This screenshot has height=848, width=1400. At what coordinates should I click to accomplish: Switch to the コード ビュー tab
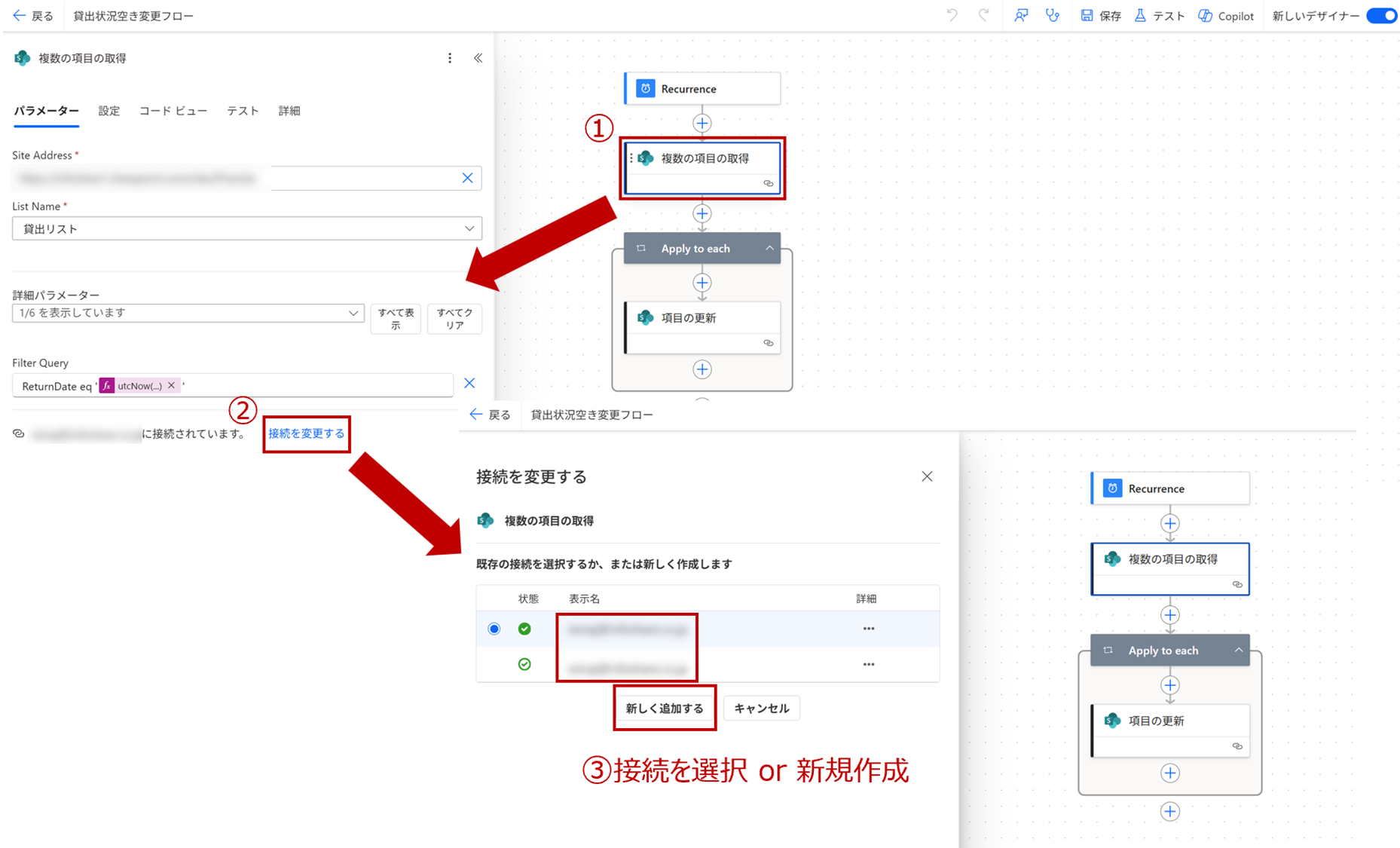pos(173,111)
